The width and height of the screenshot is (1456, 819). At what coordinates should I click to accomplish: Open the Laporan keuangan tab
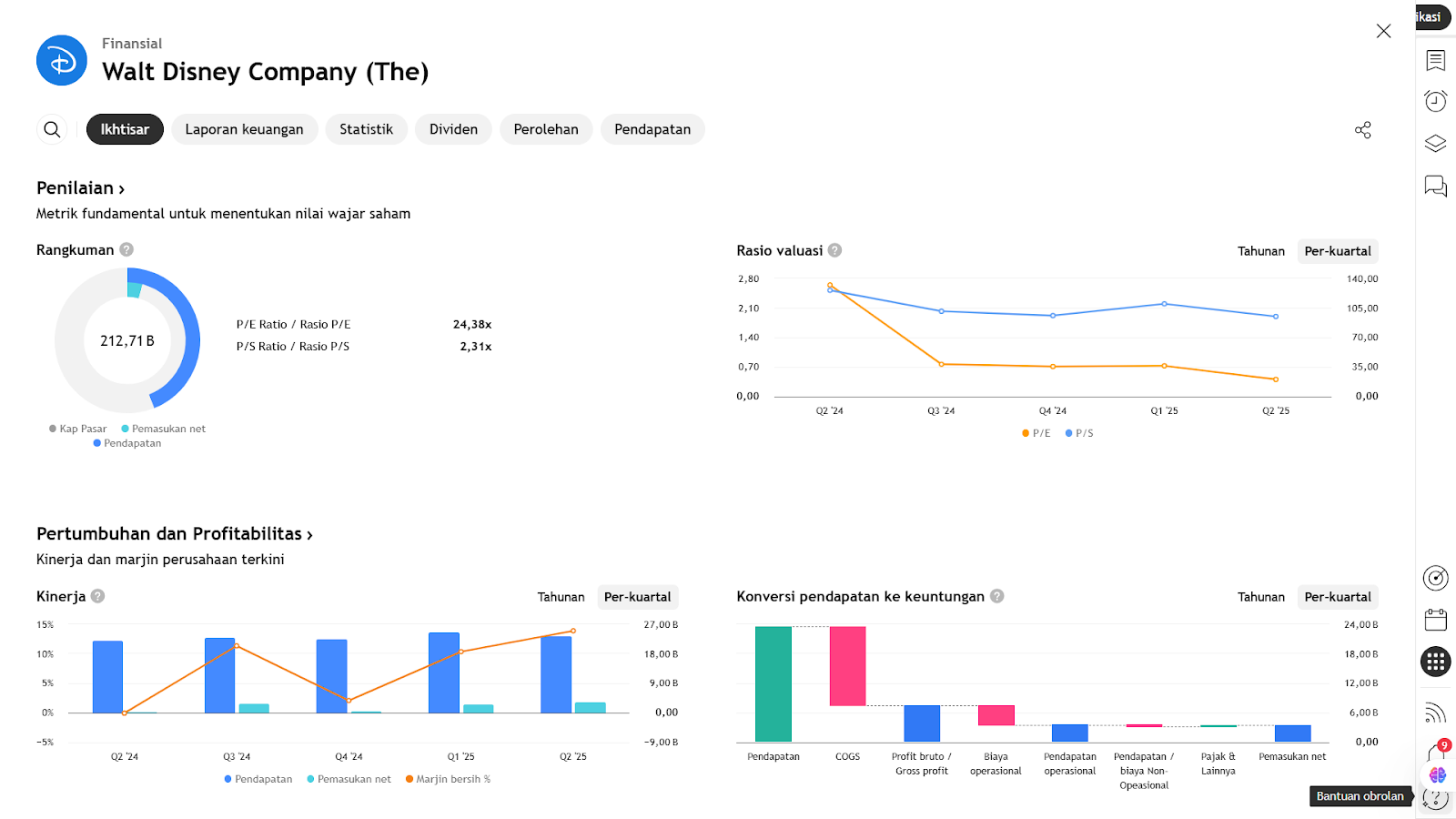pos(244,129)
